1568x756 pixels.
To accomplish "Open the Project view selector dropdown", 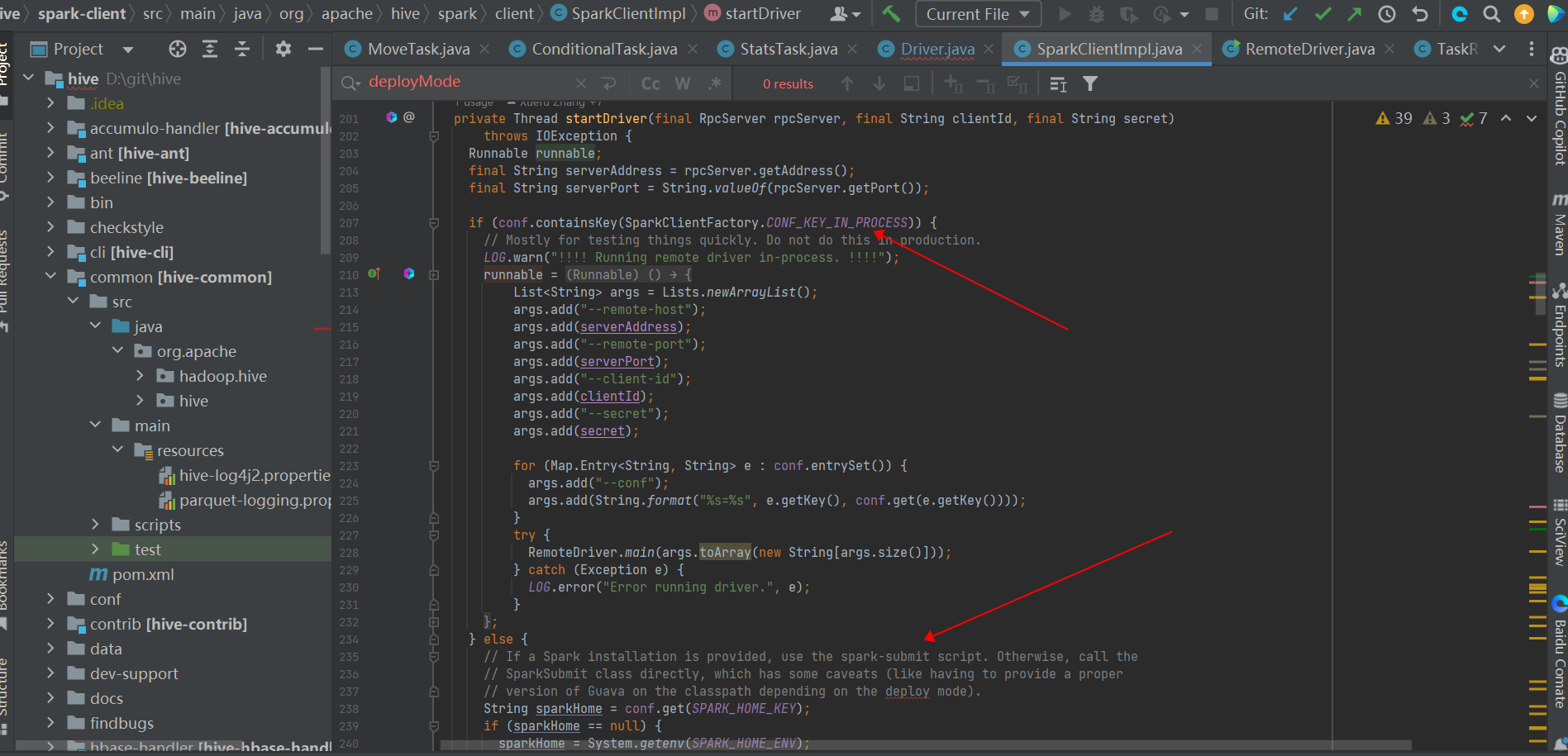I will tap(127, 50).
